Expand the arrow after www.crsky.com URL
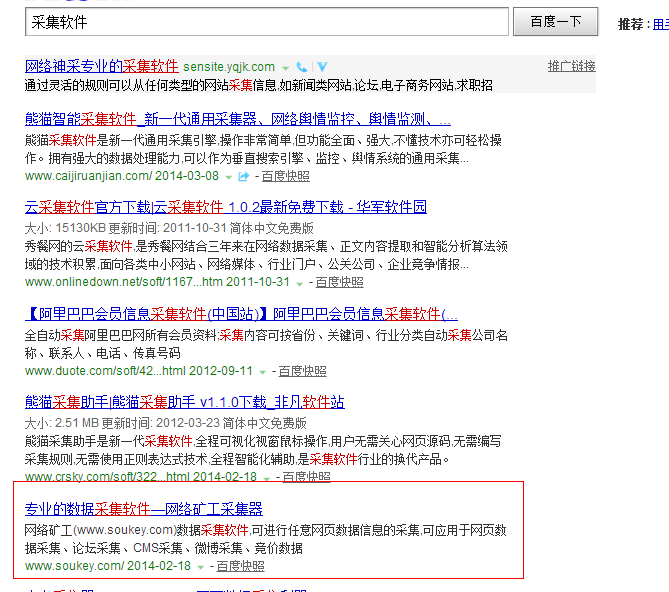669x592 pixels. [267, 478]
